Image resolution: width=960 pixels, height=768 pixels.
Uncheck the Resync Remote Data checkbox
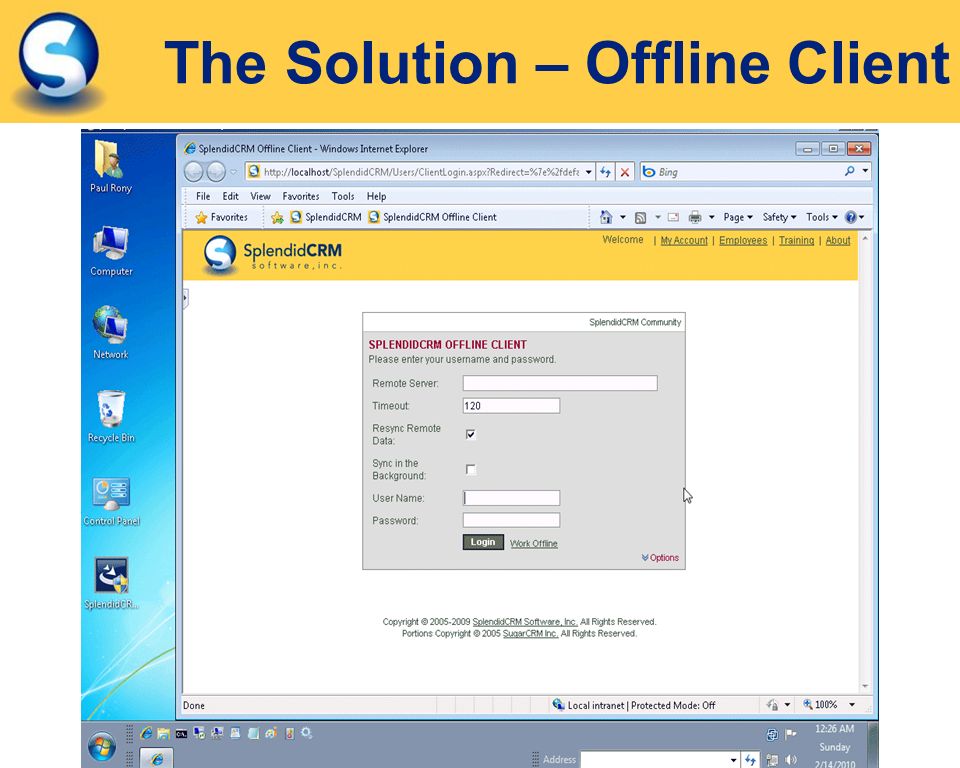click(470, 434)
